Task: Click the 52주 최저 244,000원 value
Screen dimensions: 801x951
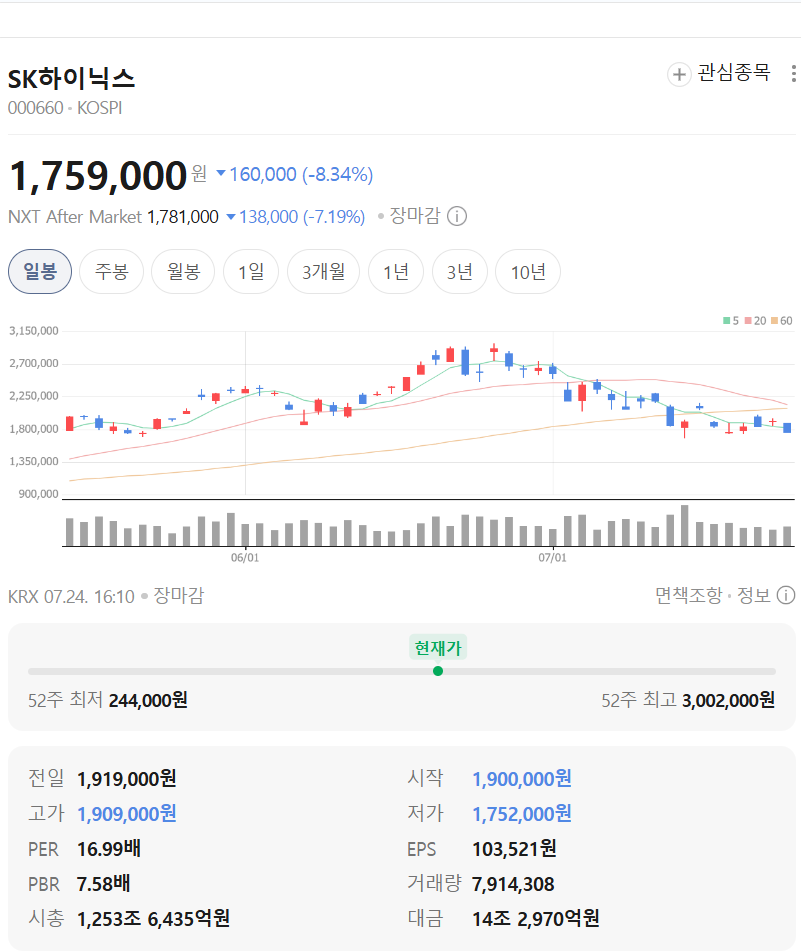Action: point(148,701)
